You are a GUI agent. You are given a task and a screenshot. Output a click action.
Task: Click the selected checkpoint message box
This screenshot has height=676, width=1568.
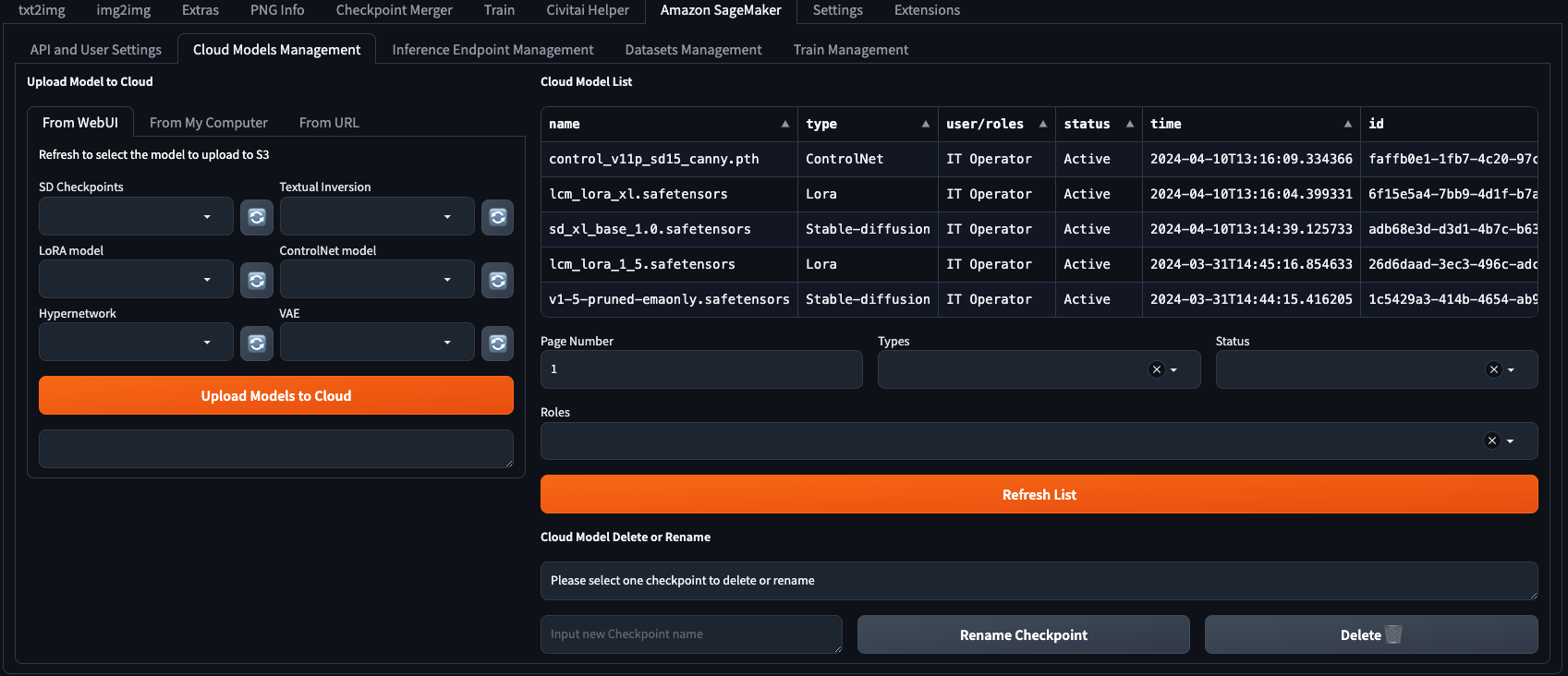1039,581
